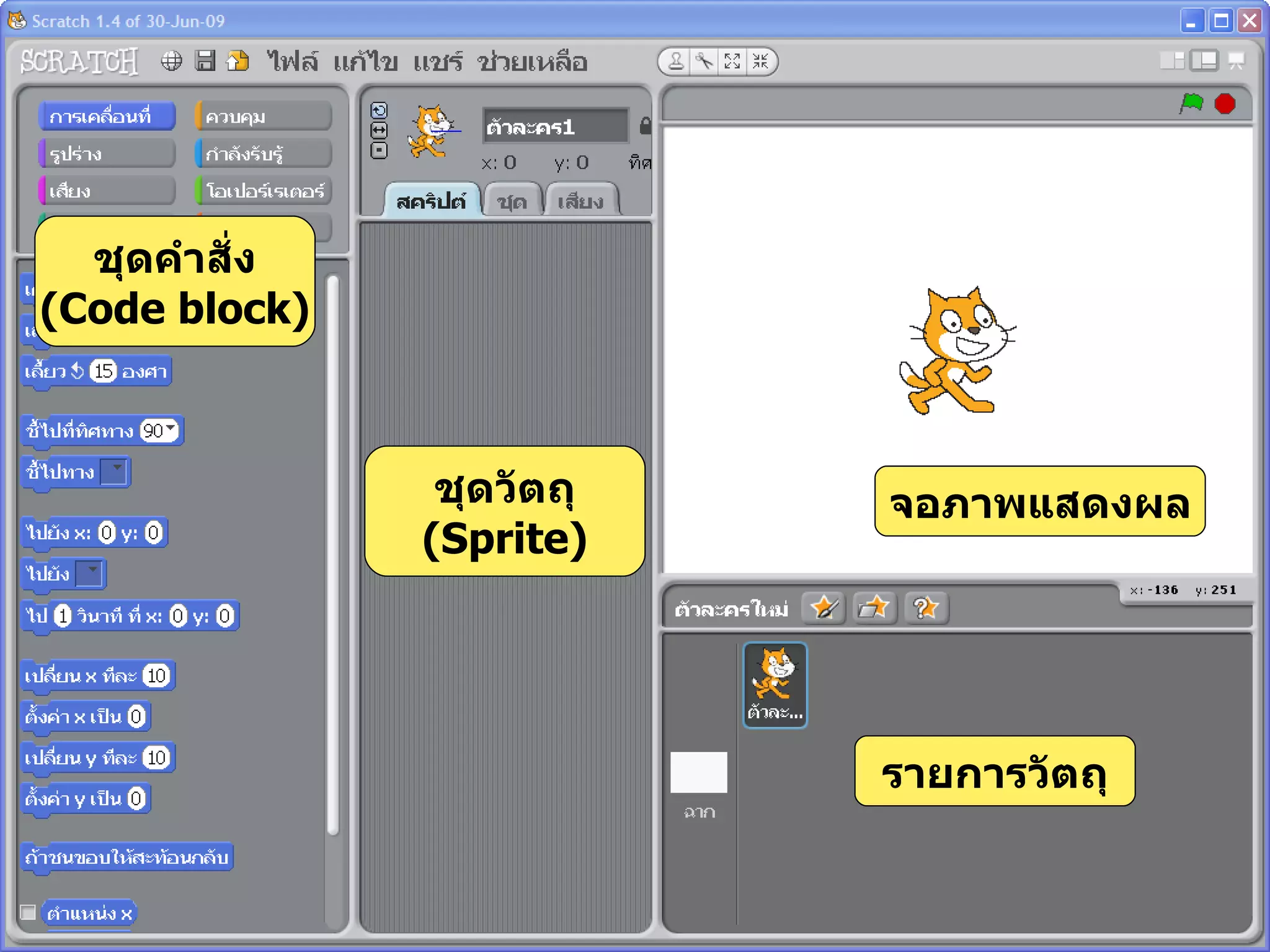The height and width of the screenshot is (952, 1270).
Task: Click the เปลี่ยน x ทีละ 10 block
Action: tap(98, 676)
